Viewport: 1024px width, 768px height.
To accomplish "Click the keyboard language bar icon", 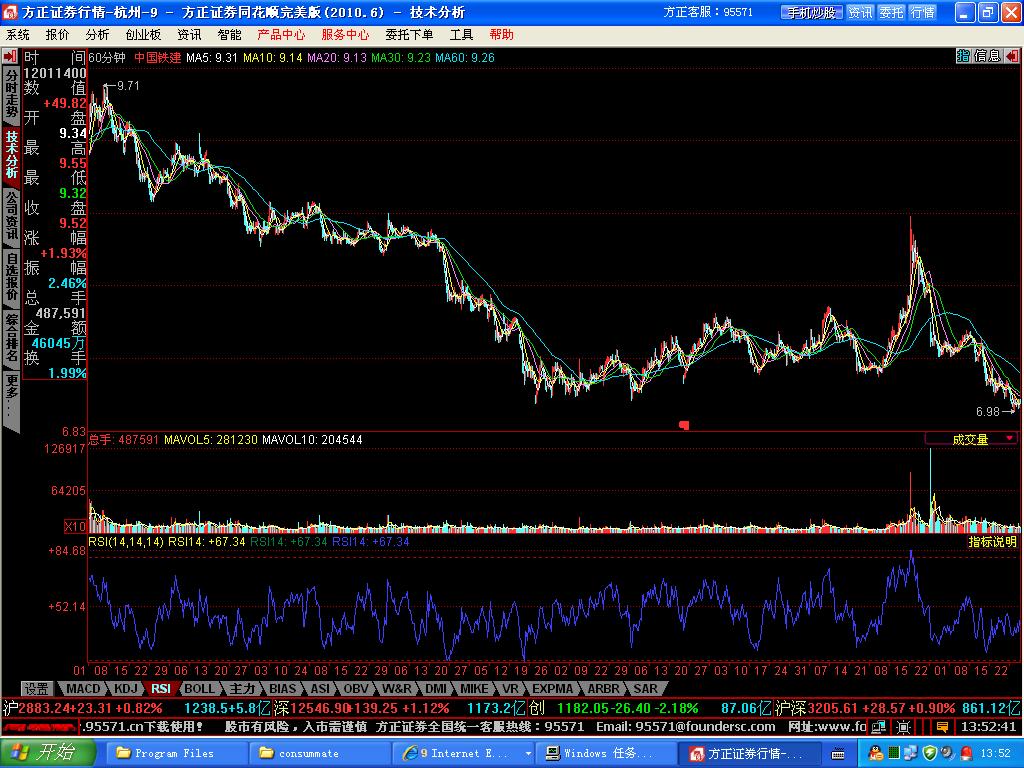I will (x=838, y=754).
